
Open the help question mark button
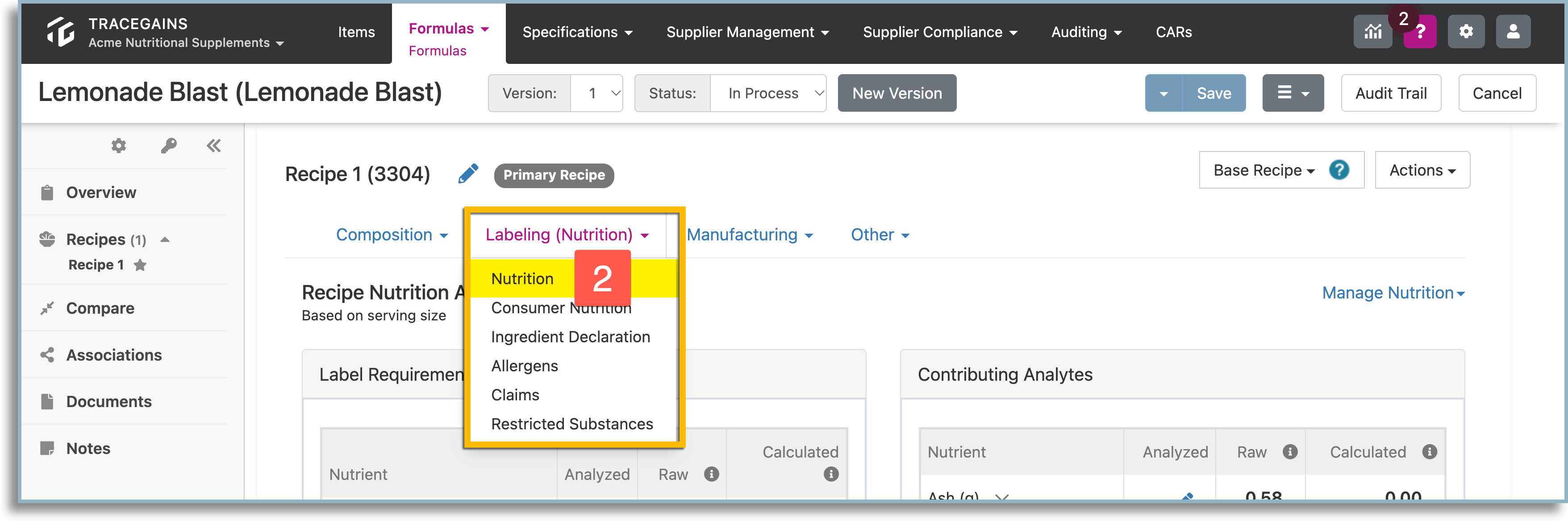[1419, 32]
